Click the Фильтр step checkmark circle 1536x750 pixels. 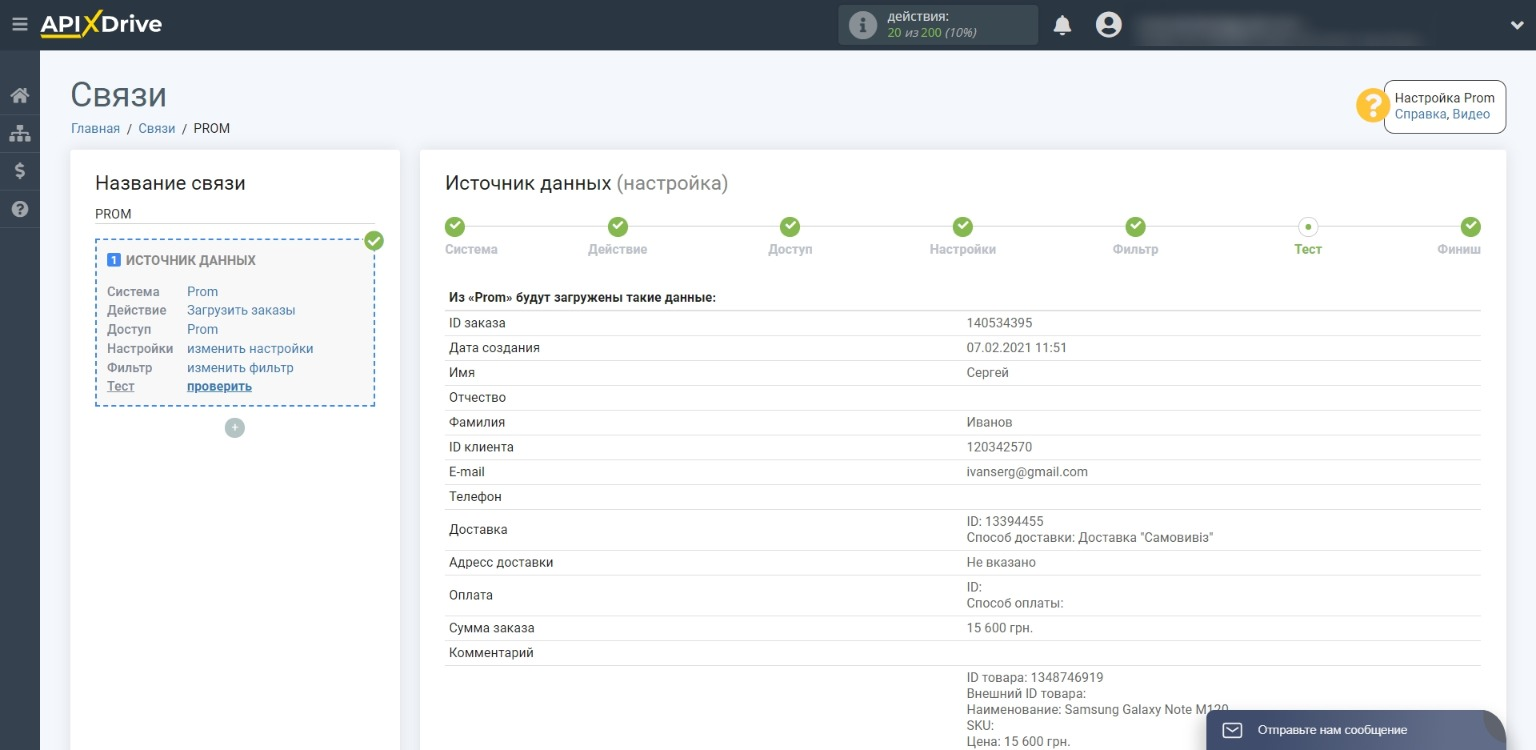[1136, 227]
